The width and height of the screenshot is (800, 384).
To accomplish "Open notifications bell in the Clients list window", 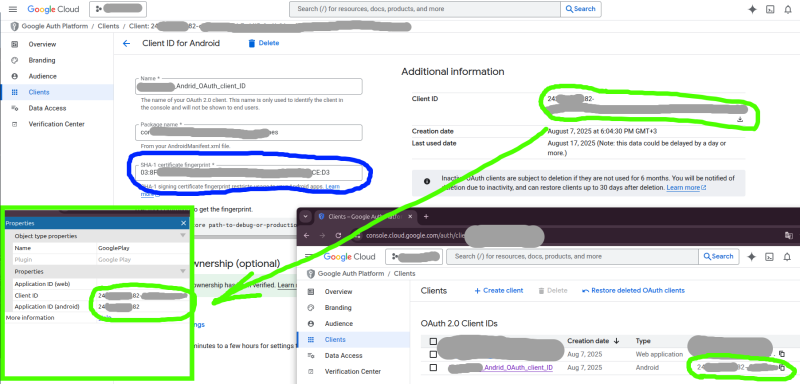I will (x=788, y=257).
